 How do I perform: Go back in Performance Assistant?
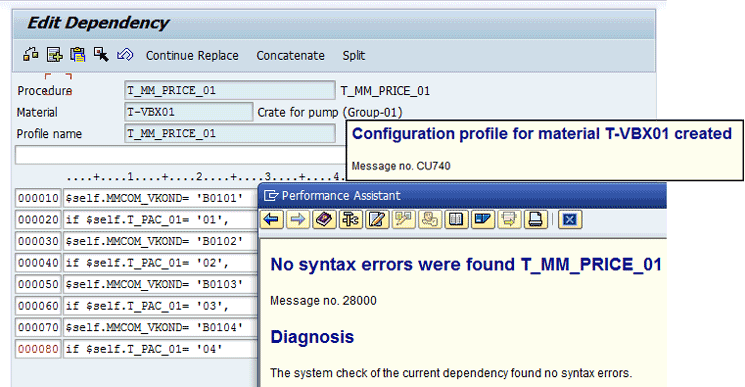tap(272, 219)
